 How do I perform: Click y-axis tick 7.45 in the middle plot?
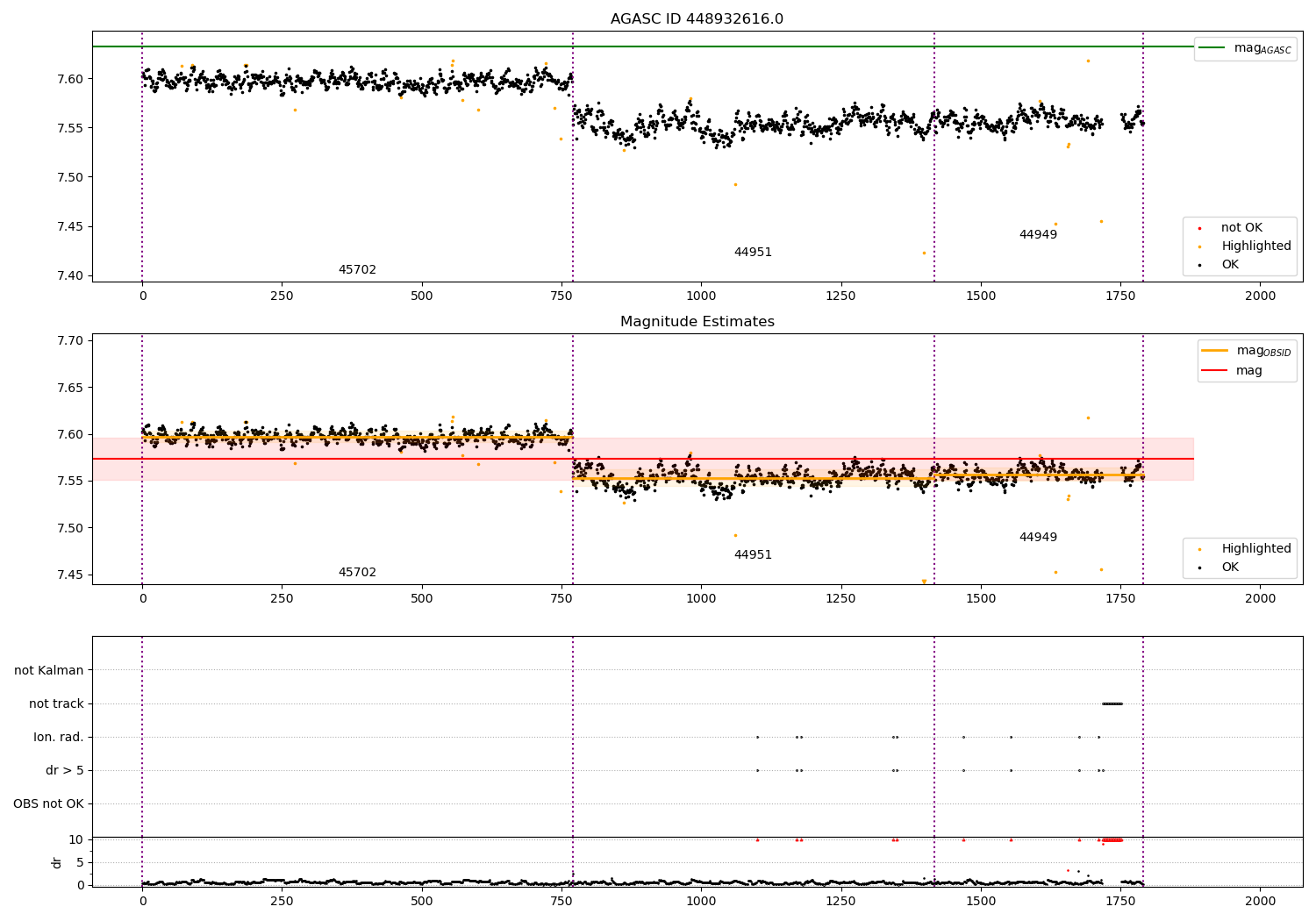click(x=70, y=575)
